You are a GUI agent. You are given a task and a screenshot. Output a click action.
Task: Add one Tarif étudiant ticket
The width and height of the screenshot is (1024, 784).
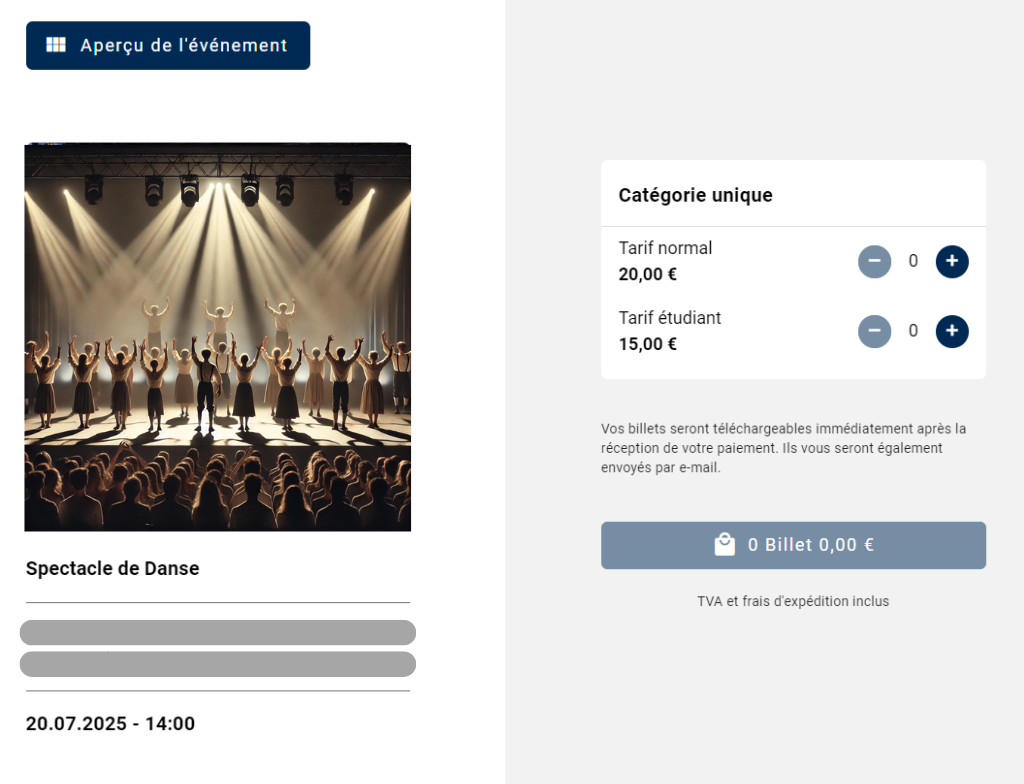pos(952,331)
